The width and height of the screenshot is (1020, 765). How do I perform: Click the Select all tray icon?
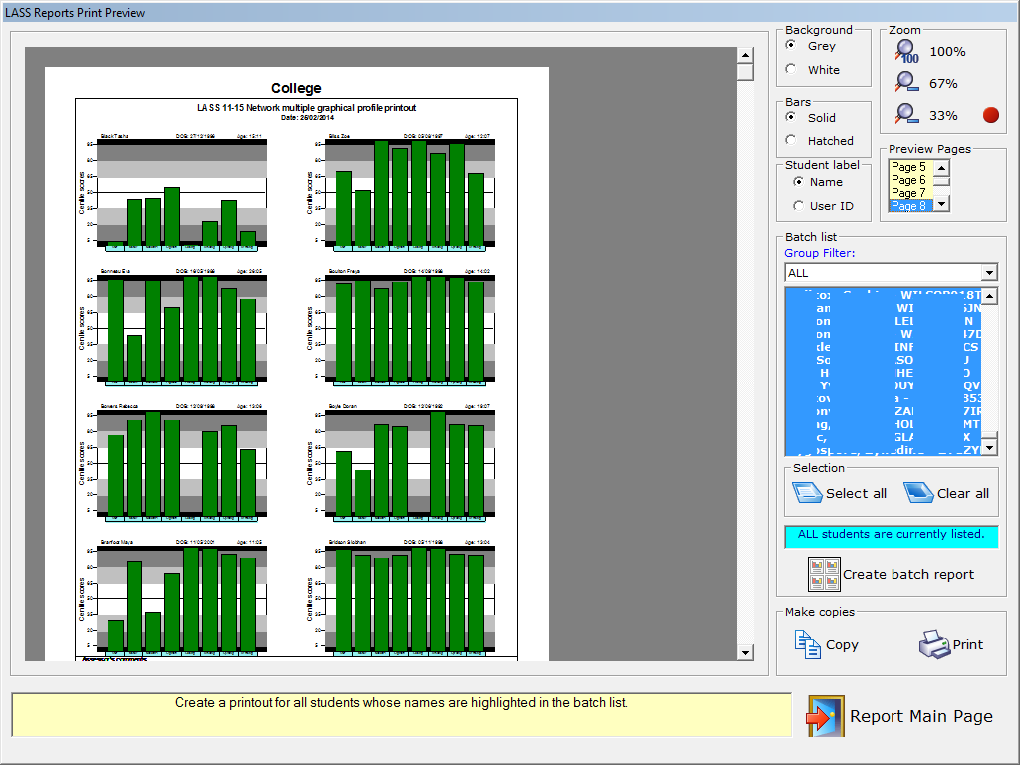tap(807, 492)
